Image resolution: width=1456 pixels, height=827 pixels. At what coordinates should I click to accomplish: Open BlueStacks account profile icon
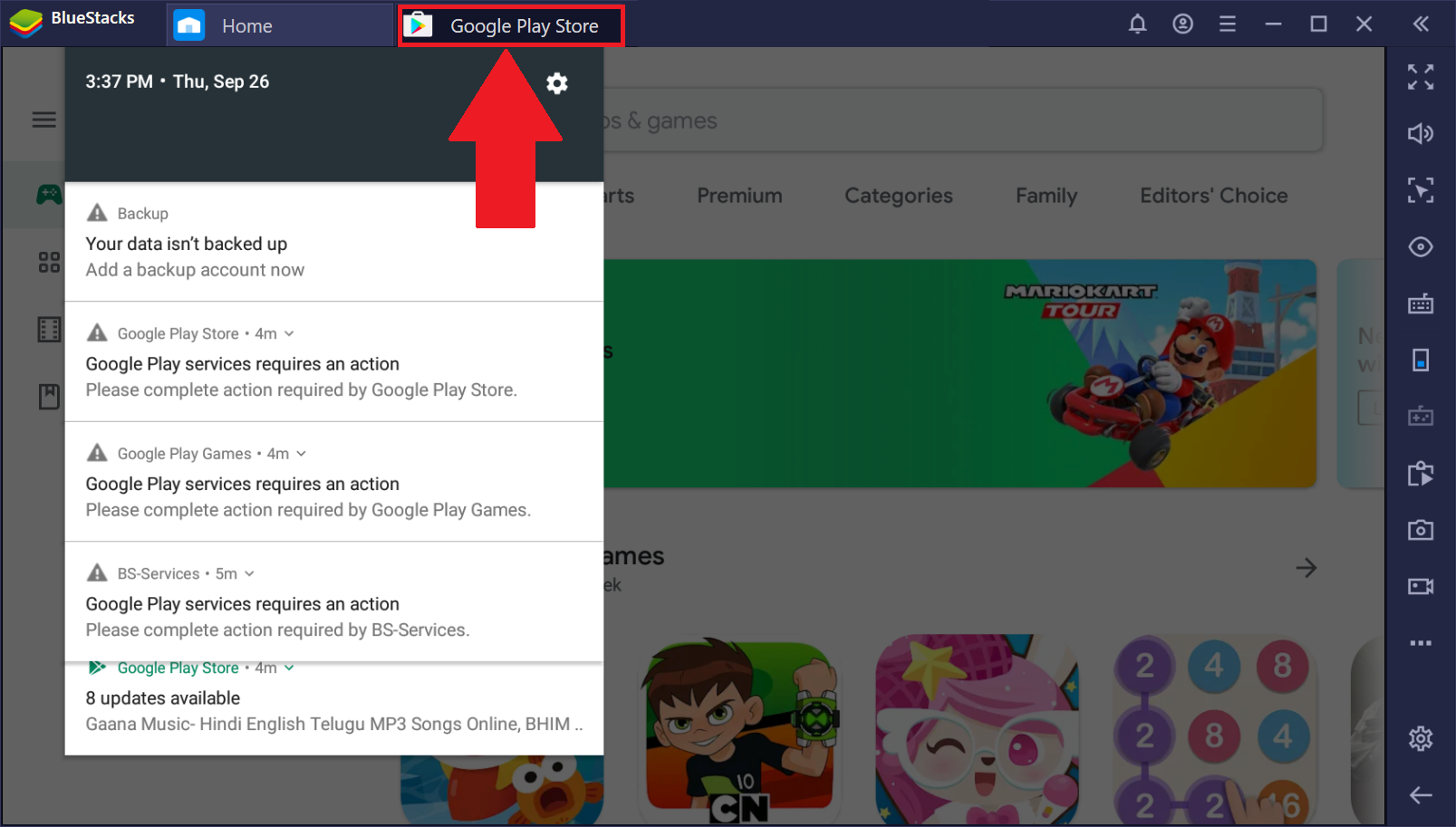[x=1182, y=24]
